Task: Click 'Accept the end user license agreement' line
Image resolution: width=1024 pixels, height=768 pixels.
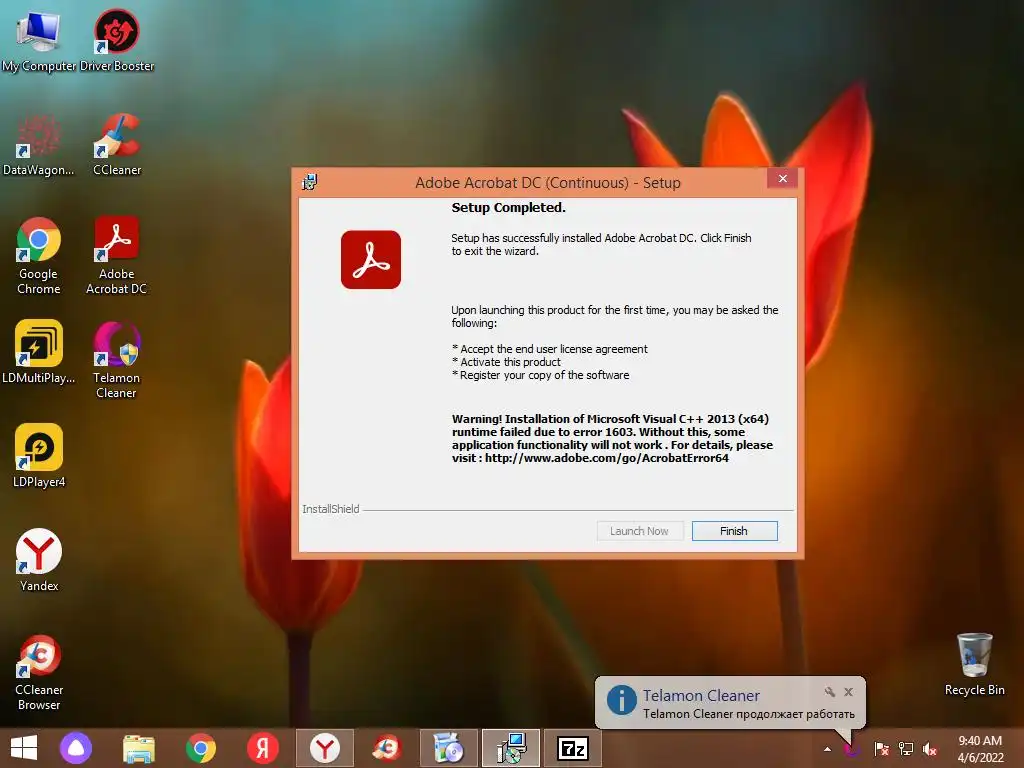Action: 550,349
